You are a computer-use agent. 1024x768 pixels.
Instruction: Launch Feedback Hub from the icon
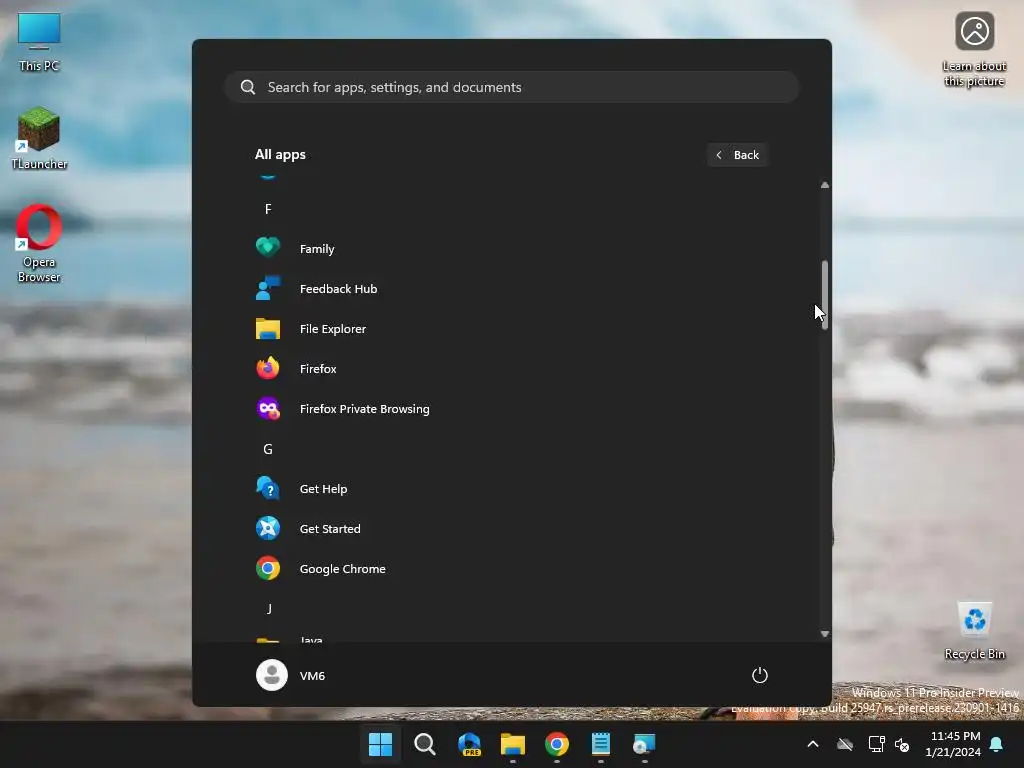pyautogui.click(x=268, y=288)
